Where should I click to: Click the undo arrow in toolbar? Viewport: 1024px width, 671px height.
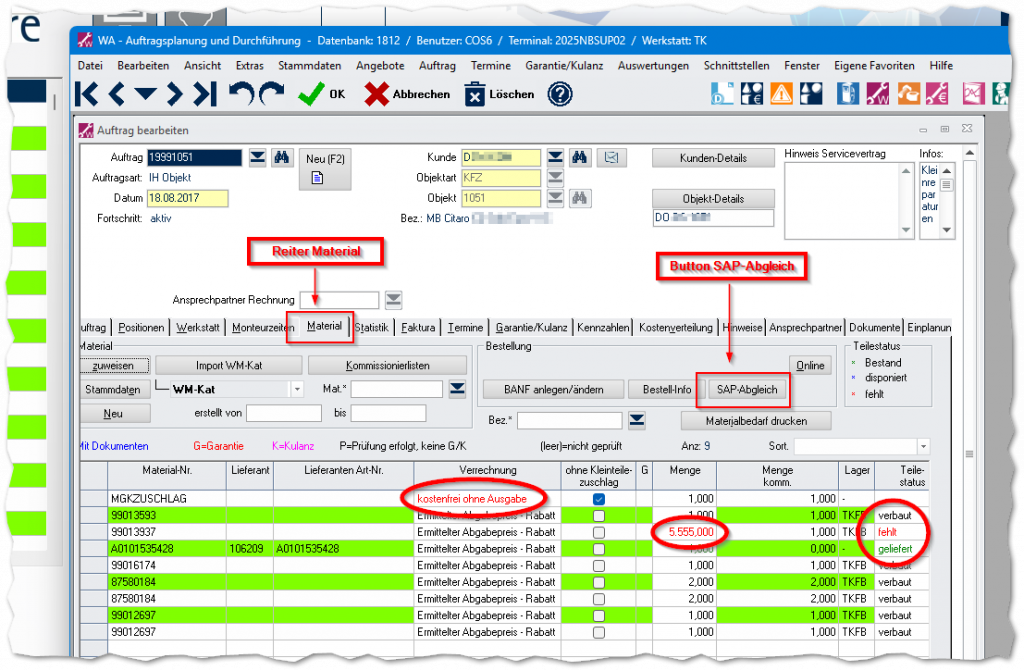(x=241, y=94)
